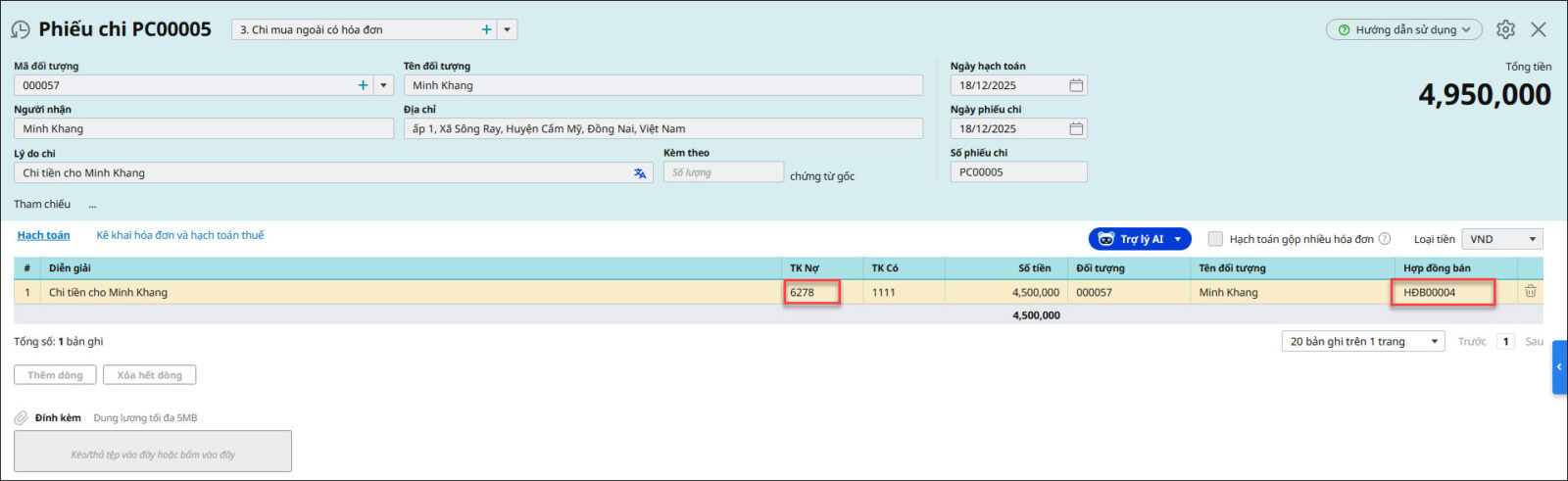Viewport: 1568px width, 481px height.
Task: Enable Hạch toán gộp nhiều hóa đơn checkbox
Action: (1215, 239)
